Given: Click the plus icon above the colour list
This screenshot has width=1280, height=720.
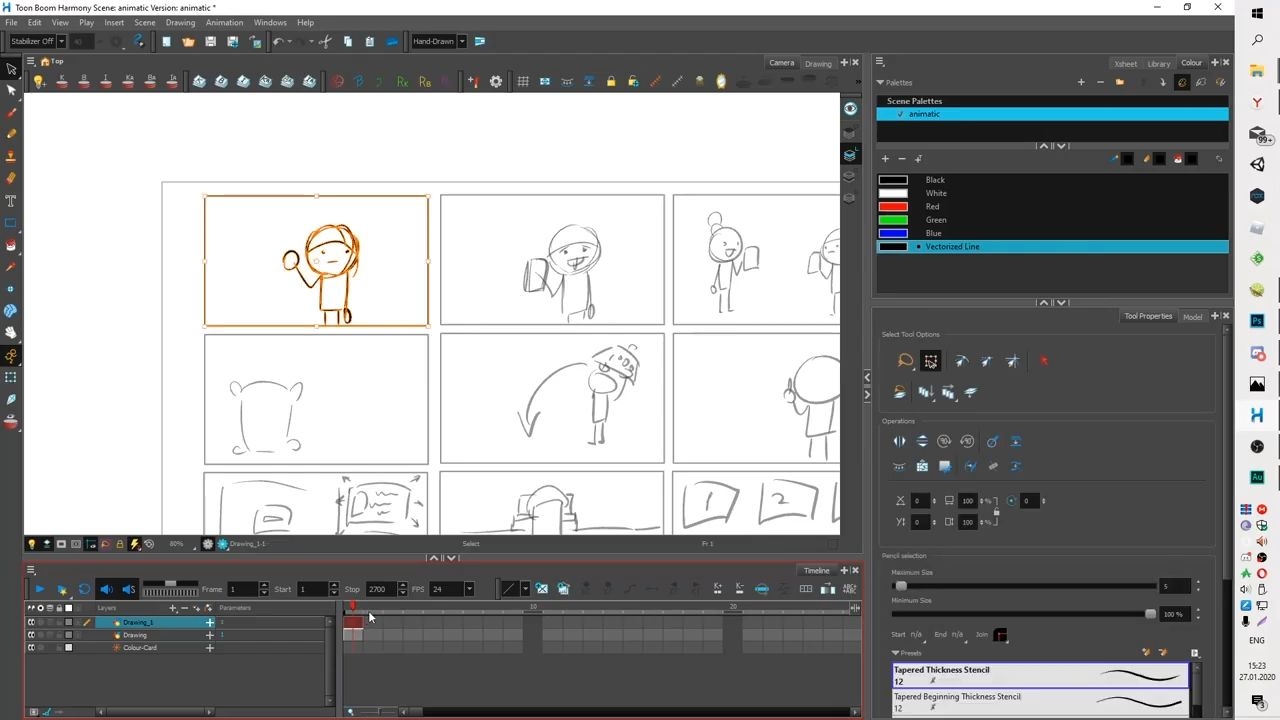Looking at the screenshot, I should [x=885, y=158].
